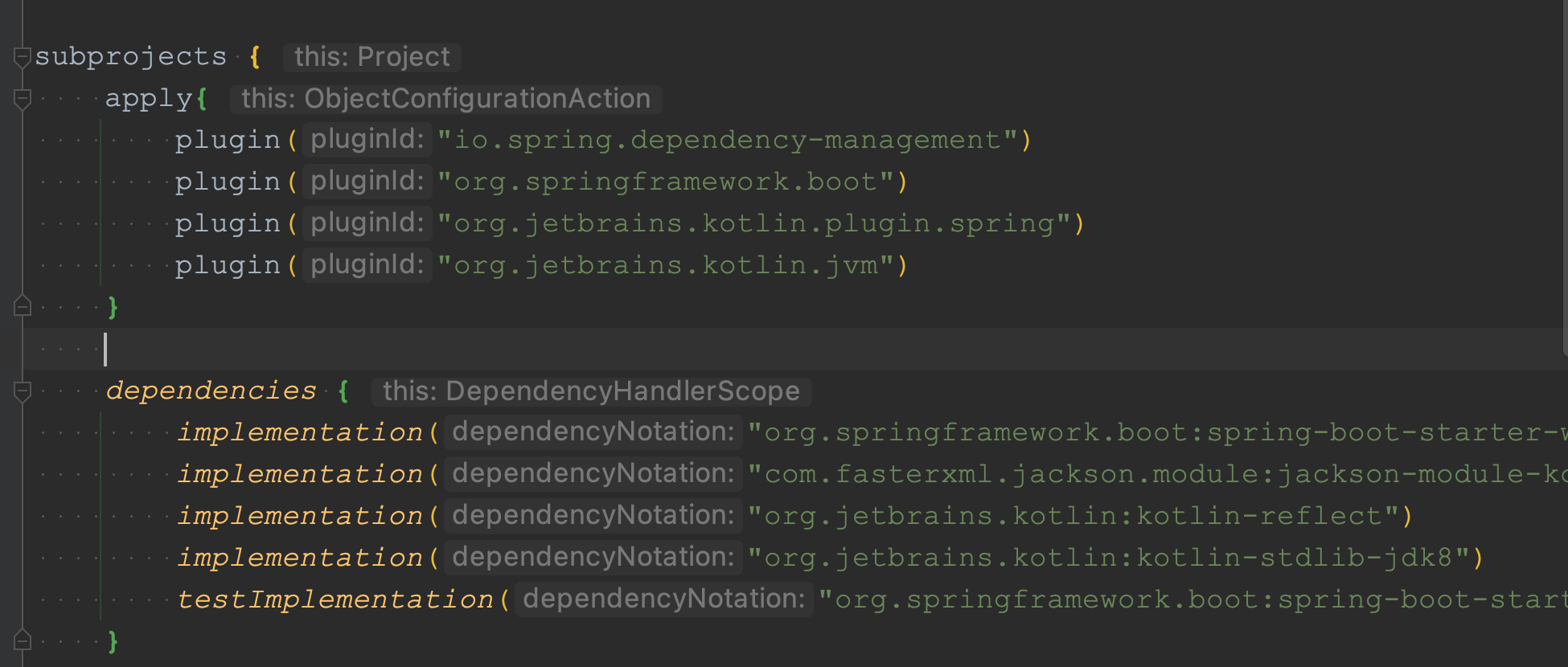The height and width of the screenshot is (667, 1568).
Task: Fold at the dependencies closing brace marker
Action: pos(23,640)
